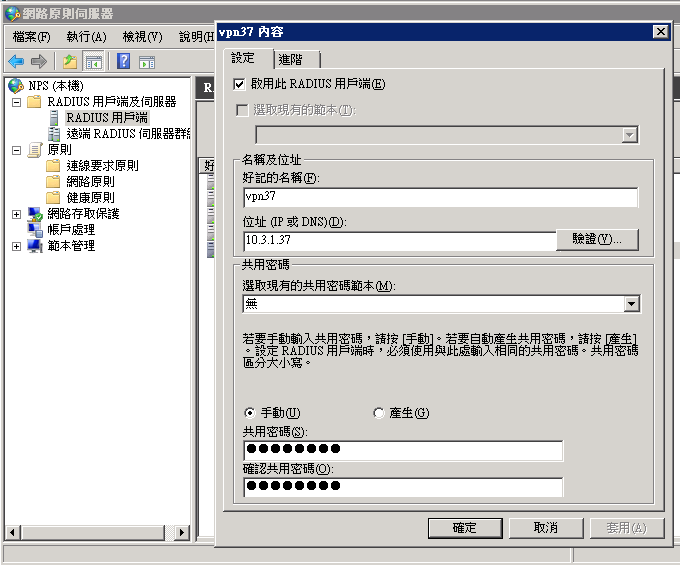This screenshot has height=565, width=680.
Task: Click the Back arrow toolbar icon
Action: tap(16, 61)
